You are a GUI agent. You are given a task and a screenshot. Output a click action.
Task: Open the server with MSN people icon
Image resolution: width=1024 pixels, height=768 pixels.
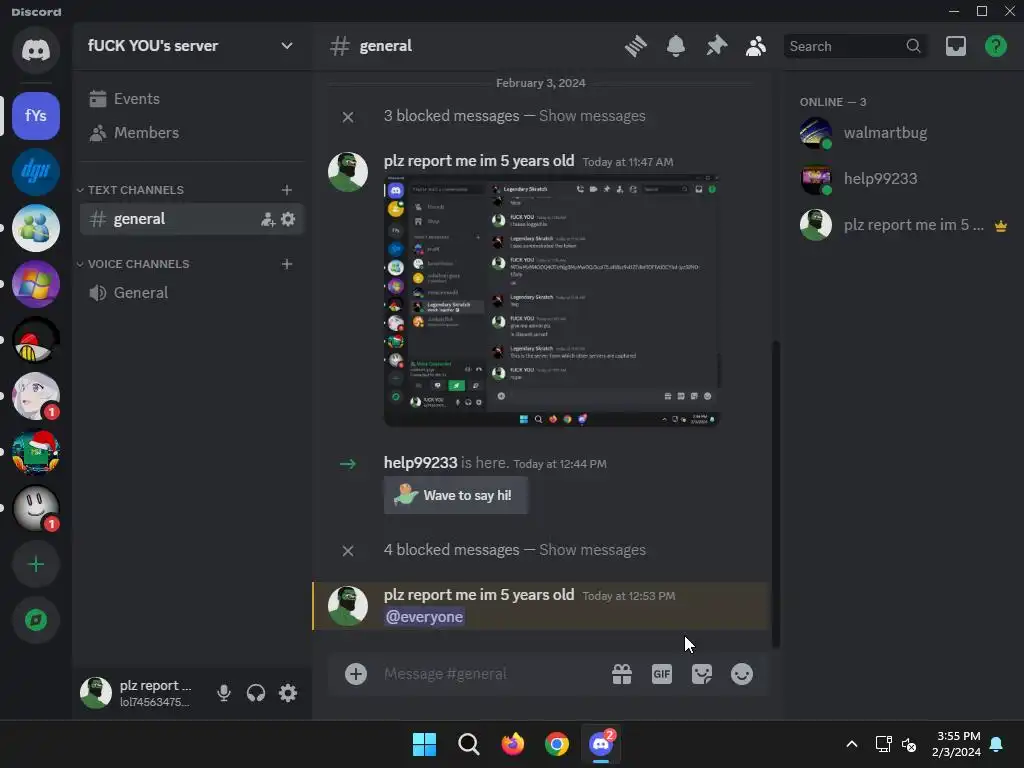click(x=36, y=228)
